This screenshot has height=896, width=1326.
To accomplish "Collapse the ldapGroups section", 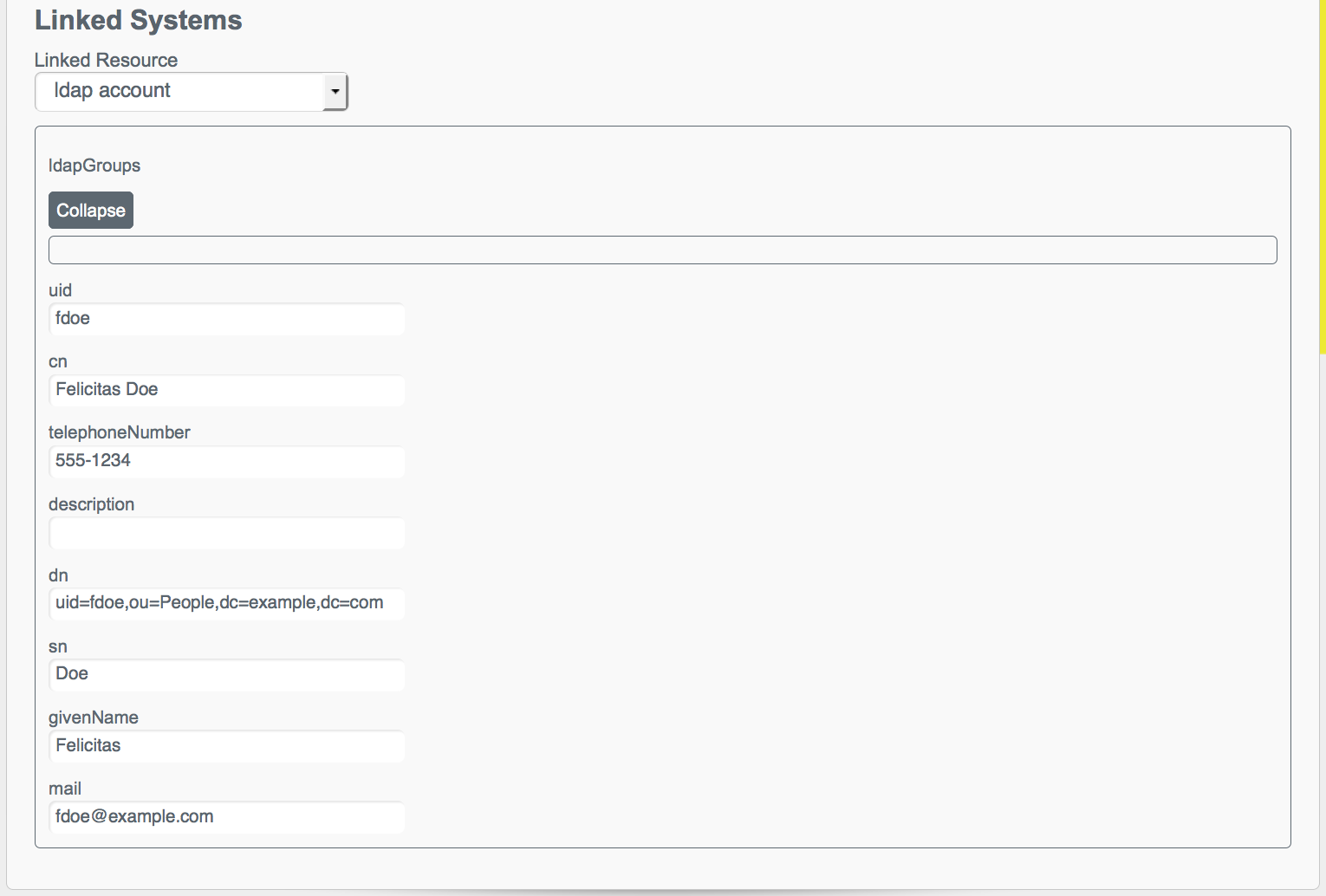I will click(91, 211).
